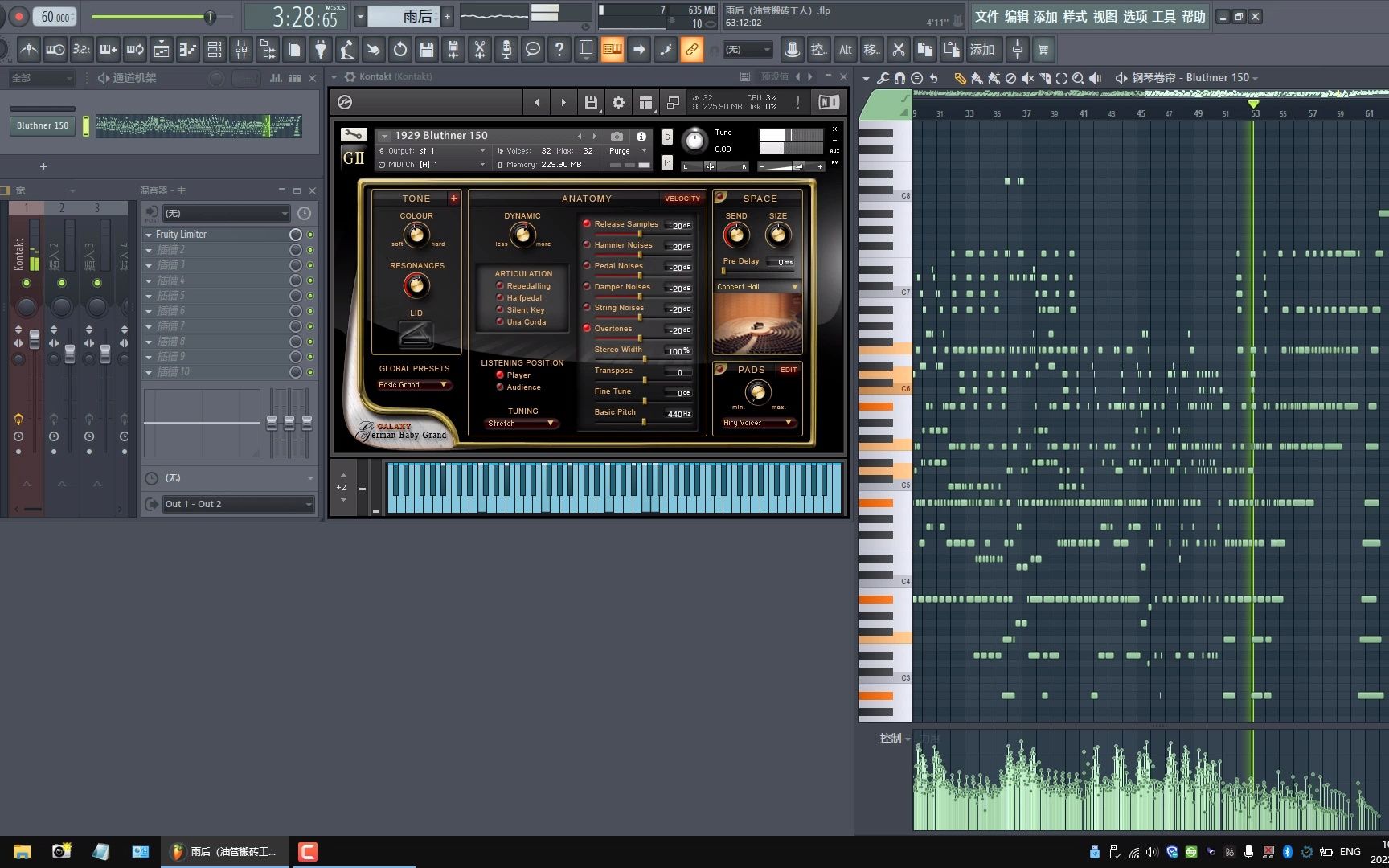This screenshot has width=1389, height=868.
Task: Toggle Hammer Noises LED in Anatomy
Action: point(587,245)
